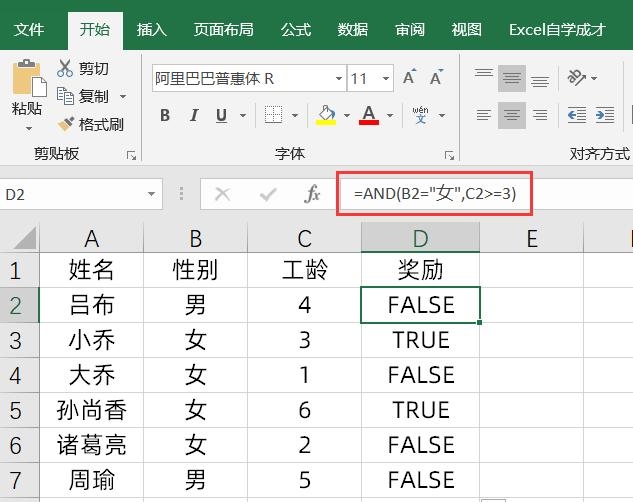Toggle Italic formatting

194,115
